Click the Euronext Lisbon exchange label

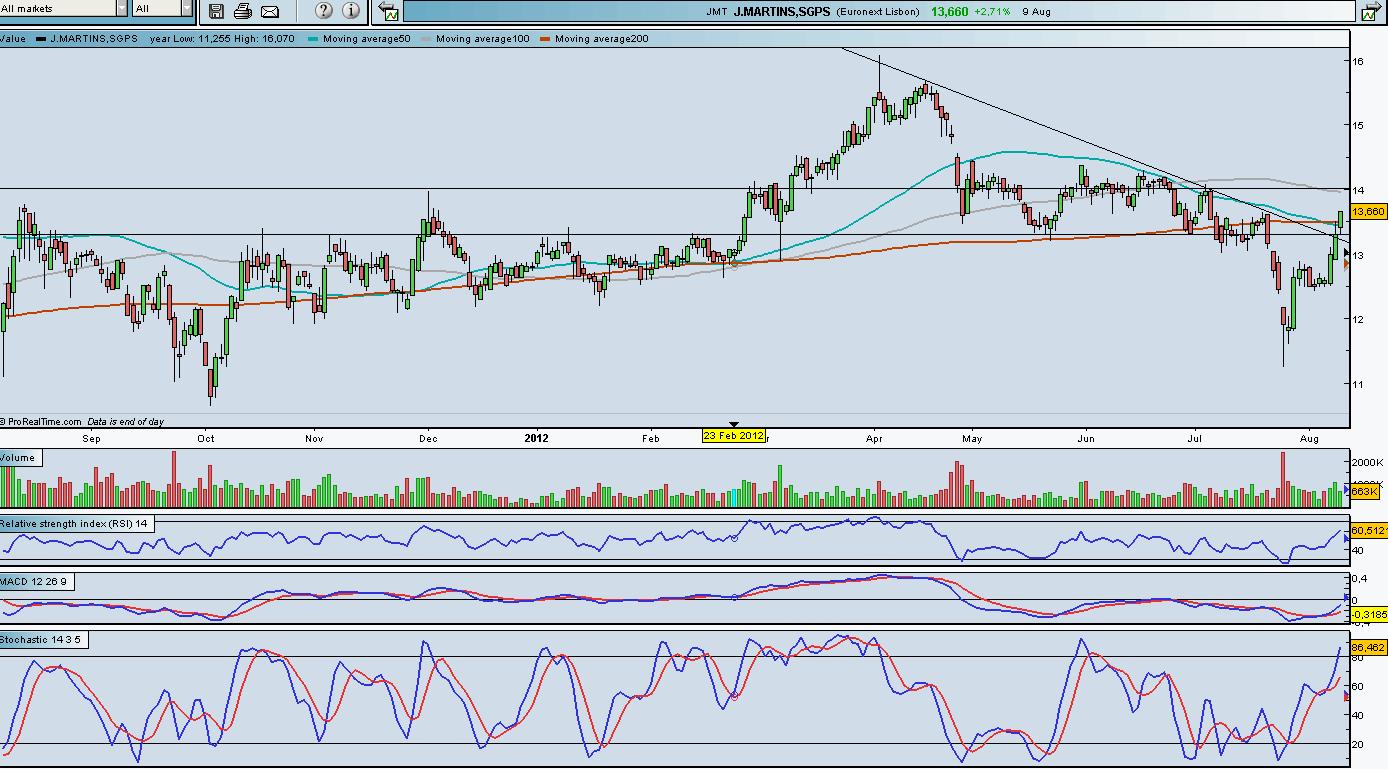click(878, 12)
